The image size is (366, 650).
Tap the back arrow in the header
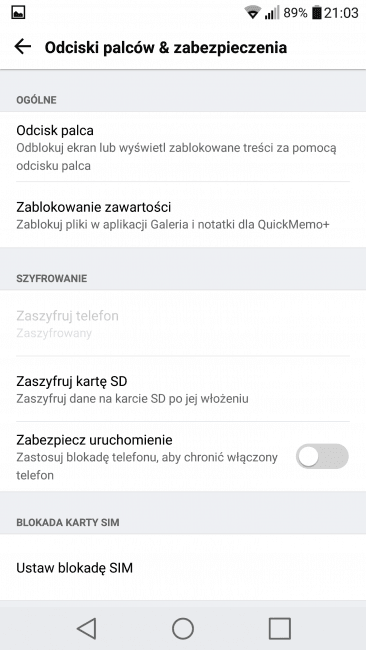23,47
